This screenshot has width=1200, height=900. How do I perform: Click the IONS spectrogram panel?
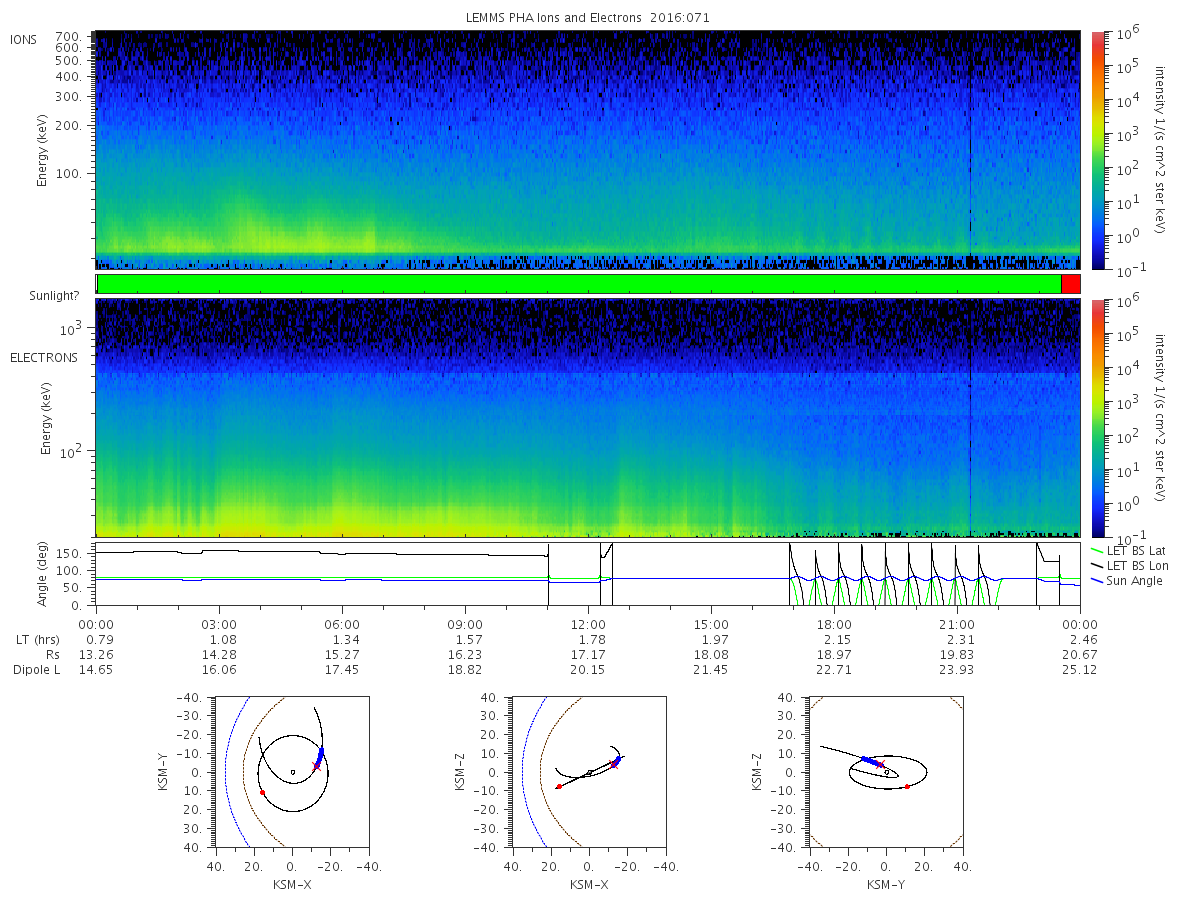[588, 150]
